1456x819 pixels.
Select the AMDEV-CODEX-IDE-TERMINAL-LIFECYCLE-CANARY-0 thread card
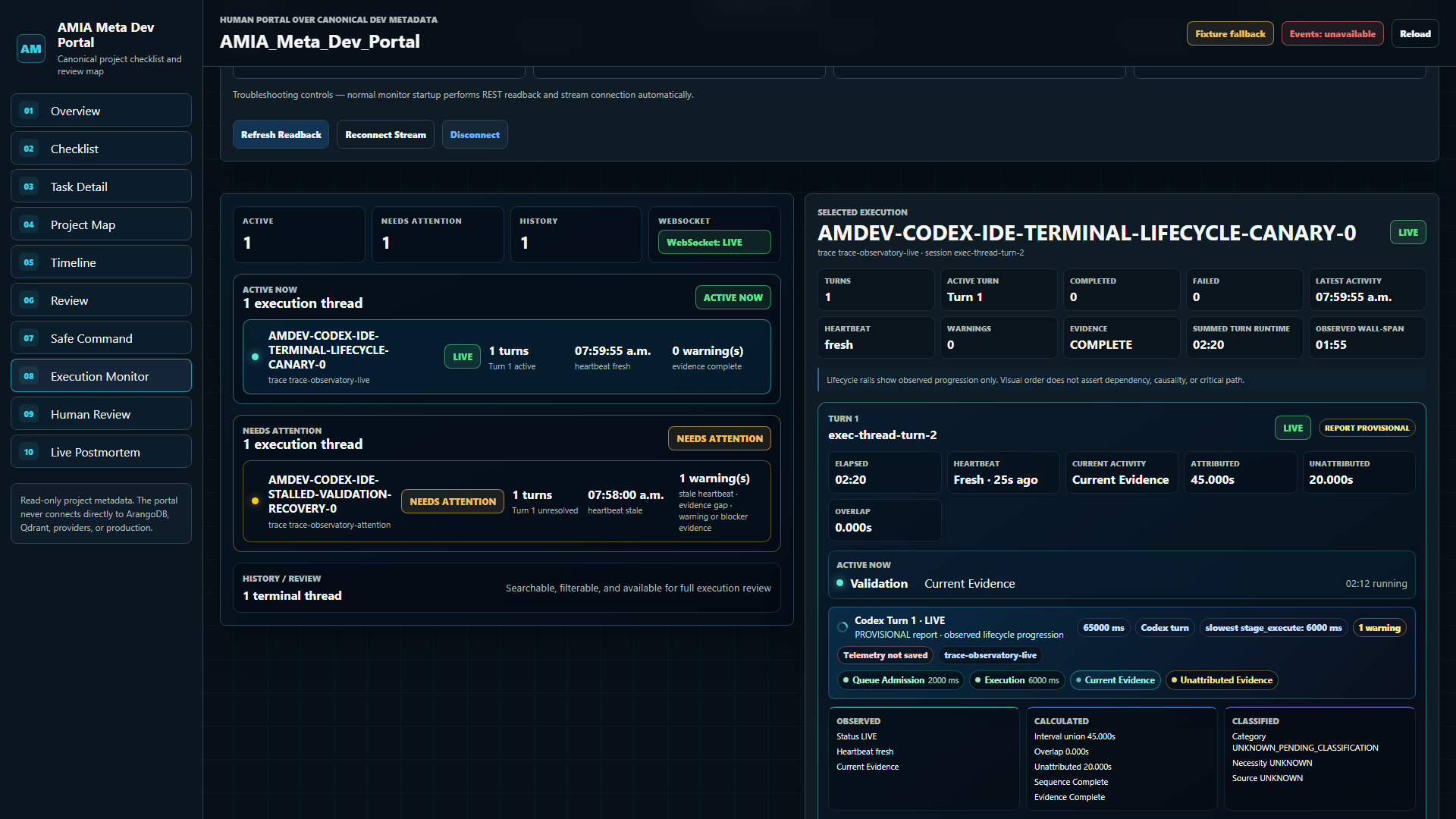point(507,357)
